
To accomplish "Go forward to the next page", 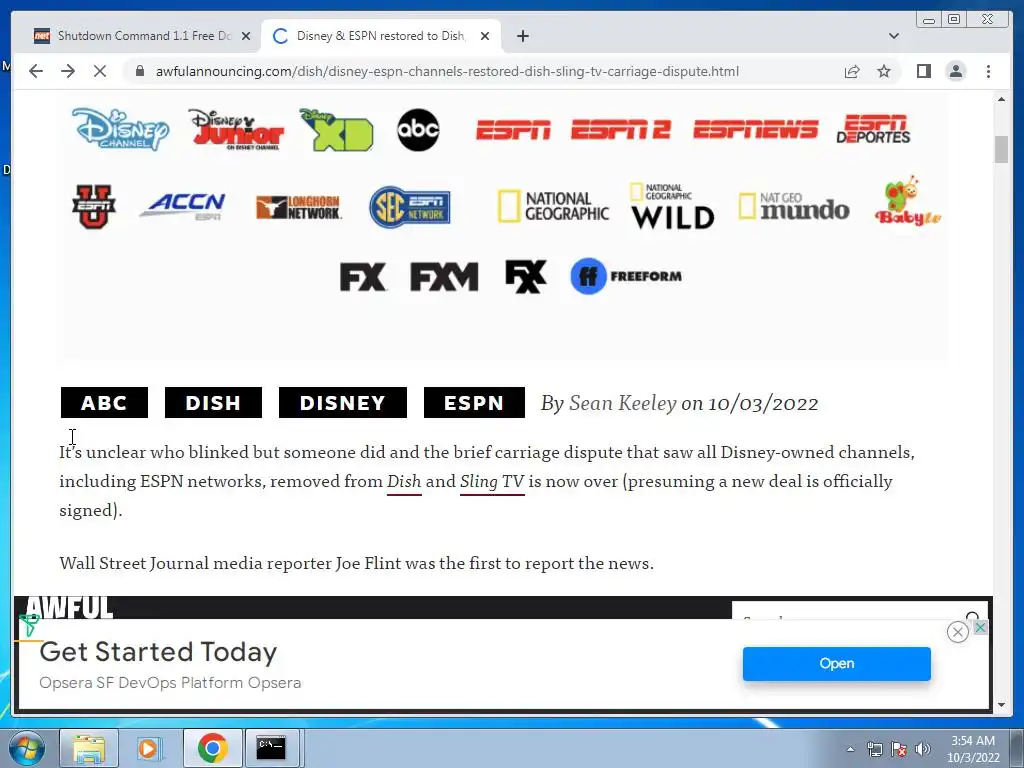I will [68, 71].
